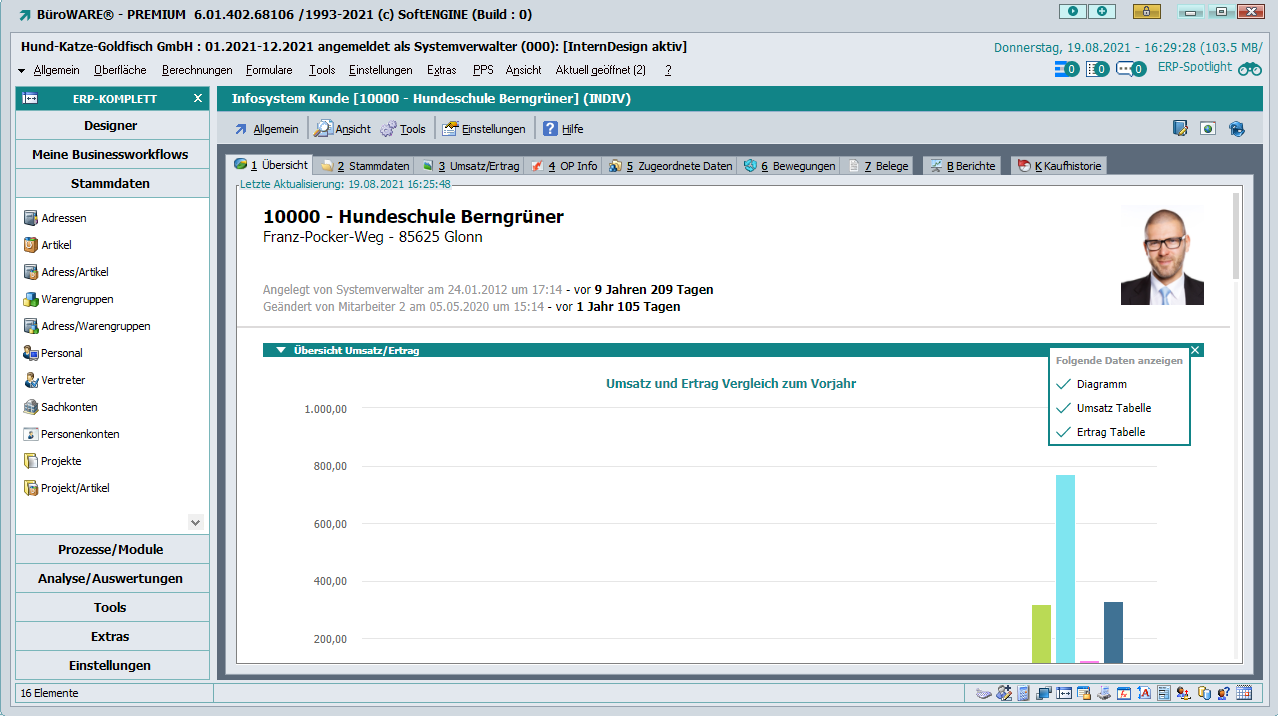
Task: Open Sachkonten in the sidebar
Action: point(69,407)
